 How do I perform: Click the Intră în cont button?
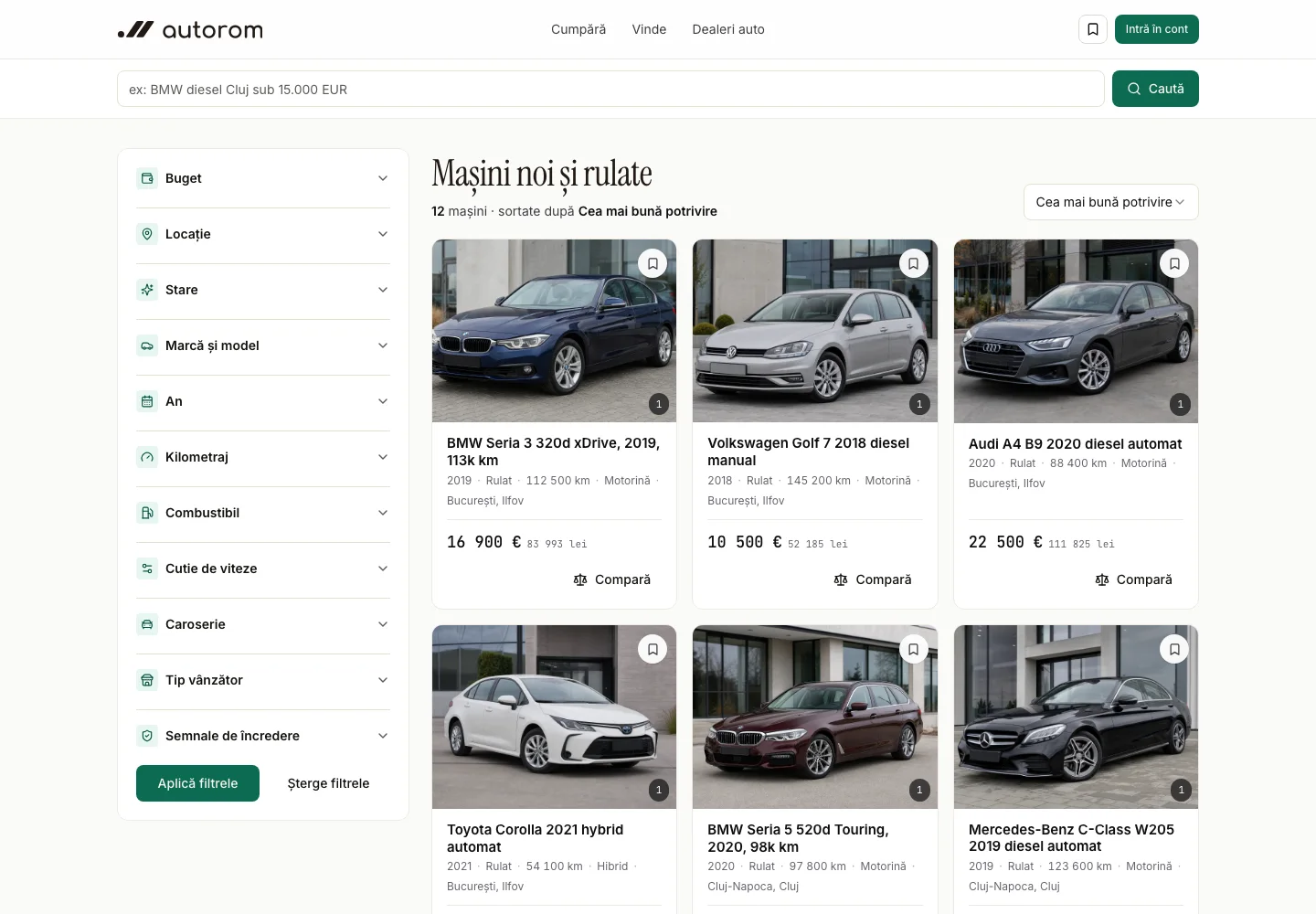tap(1156, 29)
